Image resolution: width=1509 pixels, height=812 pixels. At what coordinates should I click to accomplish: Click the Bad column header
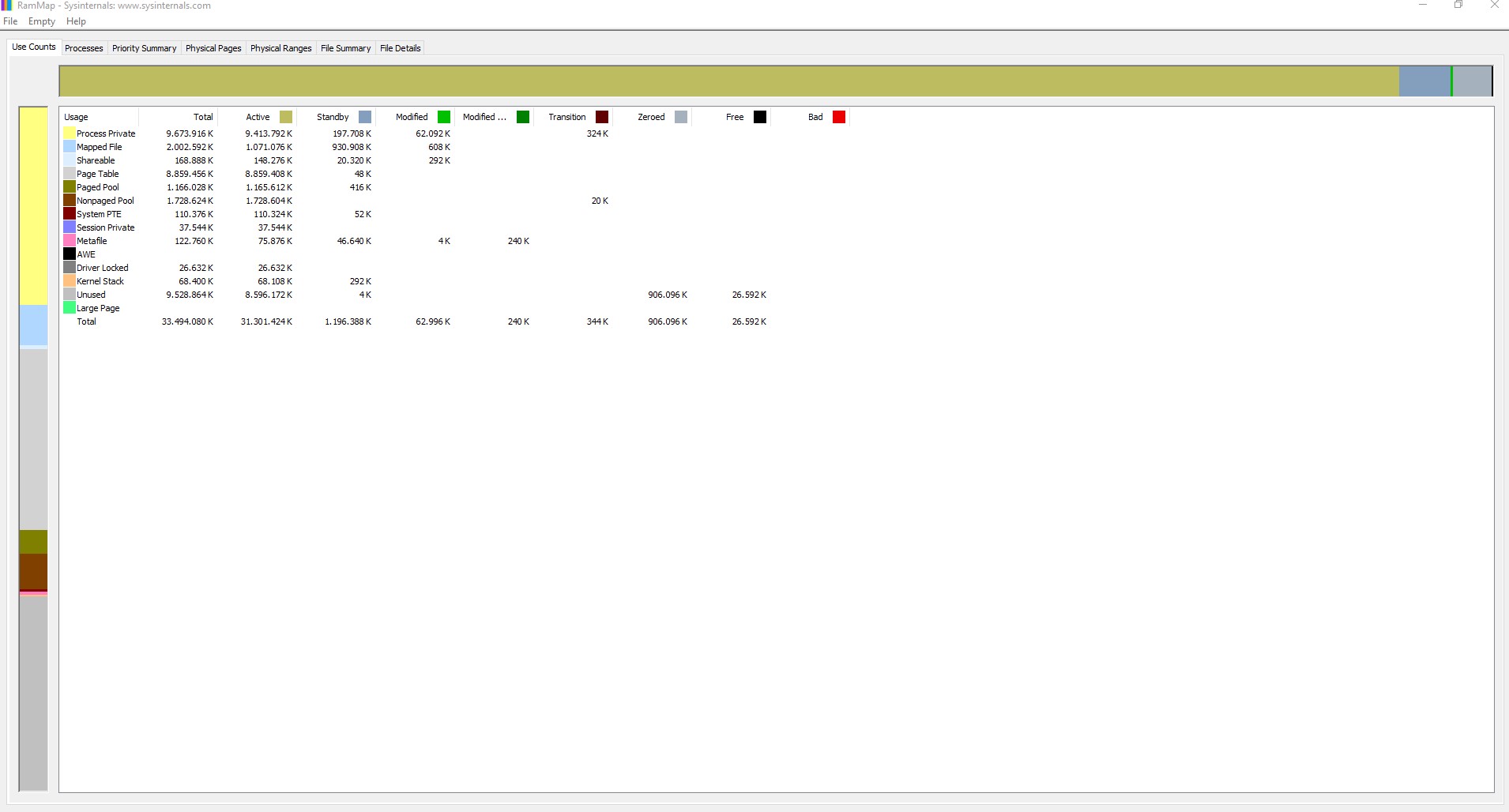point(810,117)
